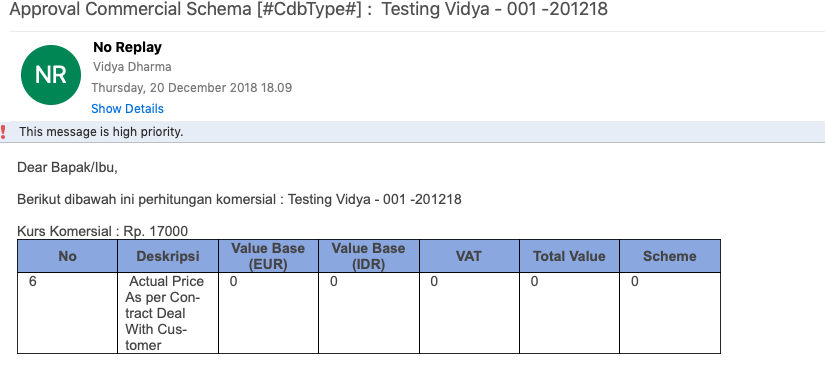Click the Deskripsi column header
This screenshot has height=367, width=825.
click(168, 256)
